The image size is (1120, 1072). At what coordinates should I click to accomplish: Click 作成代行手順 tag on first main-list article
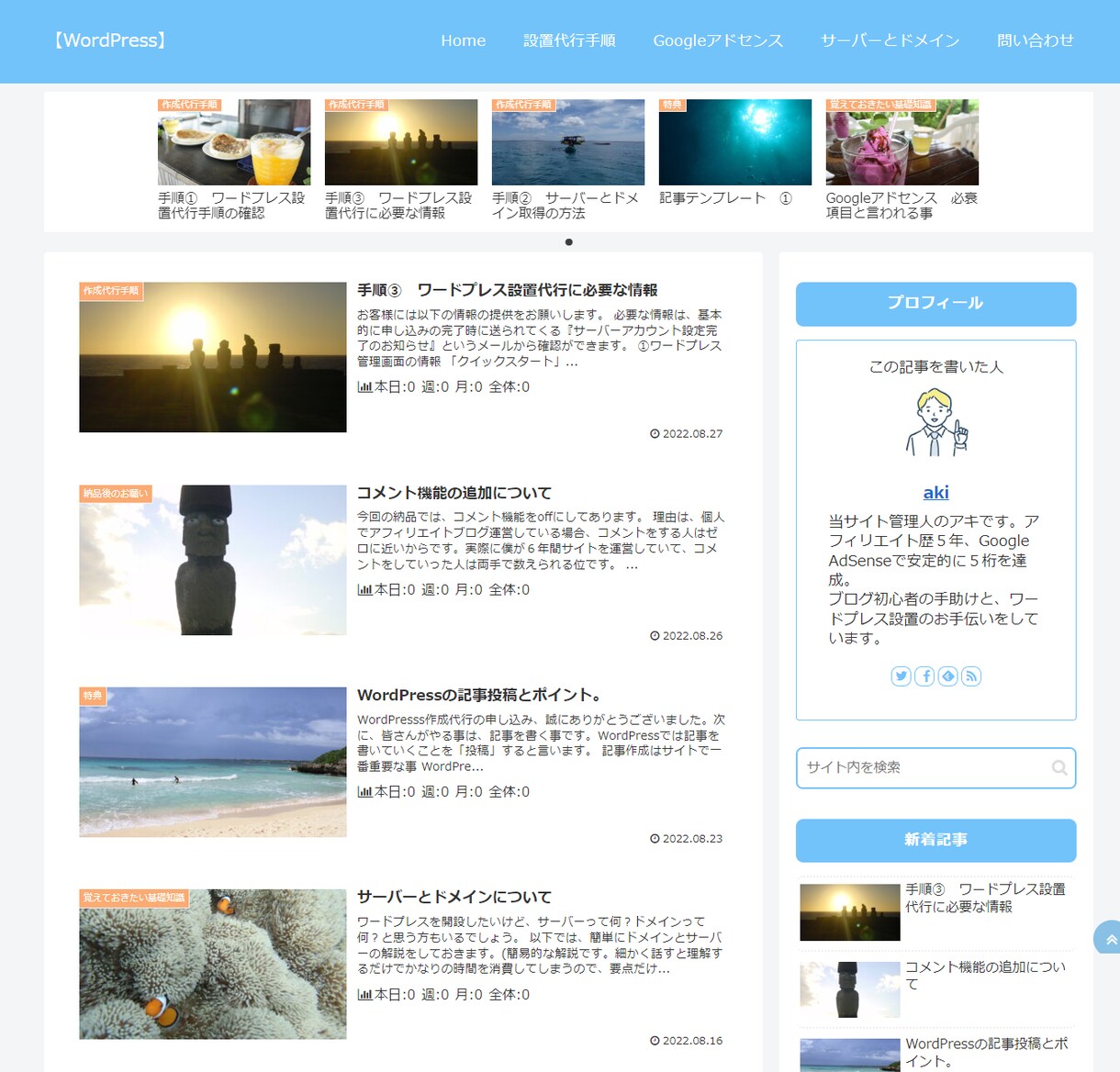click(111, 291)
